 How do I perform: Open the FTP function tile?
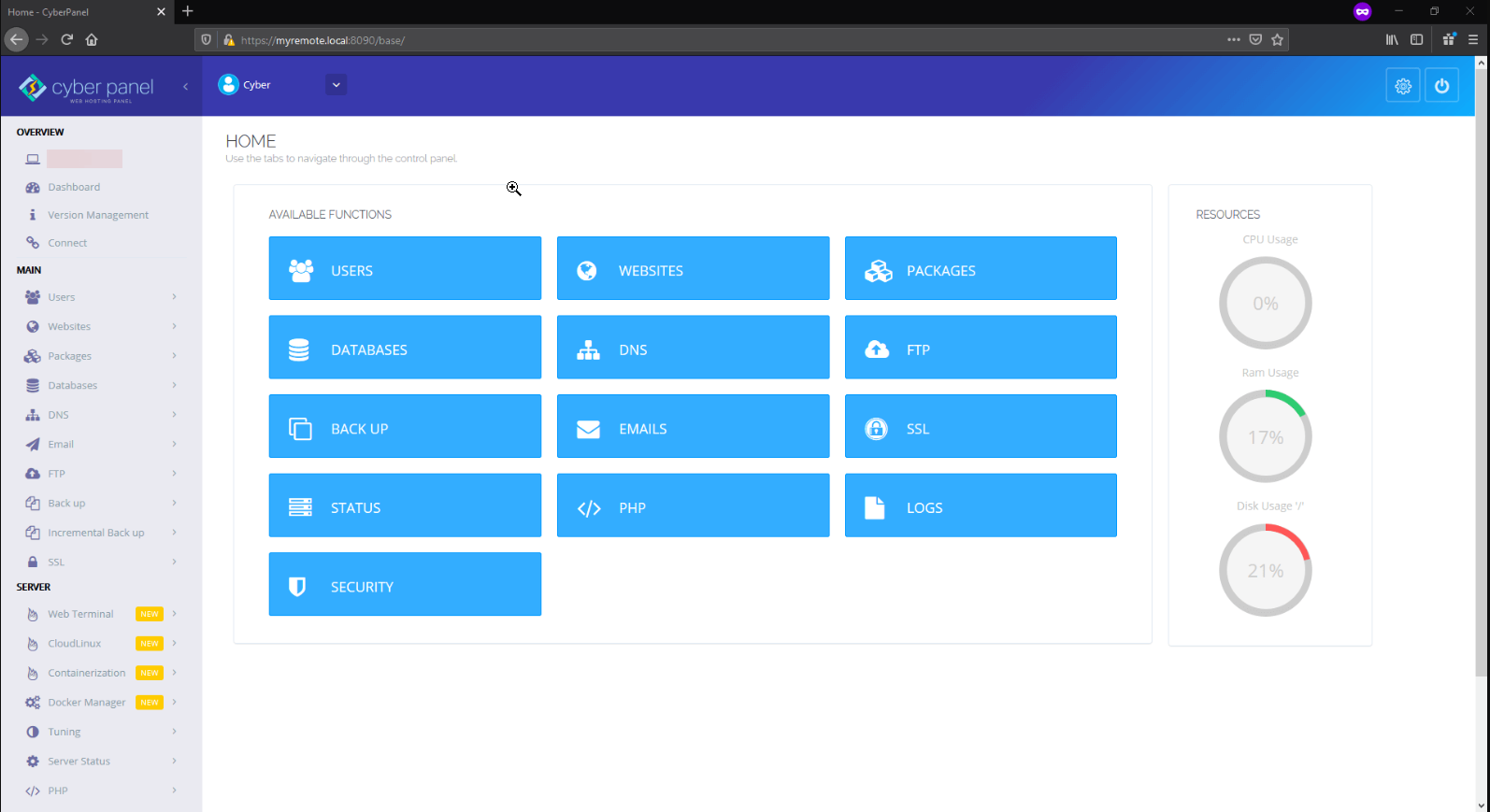pyautogui.click(x=981, y=348)
